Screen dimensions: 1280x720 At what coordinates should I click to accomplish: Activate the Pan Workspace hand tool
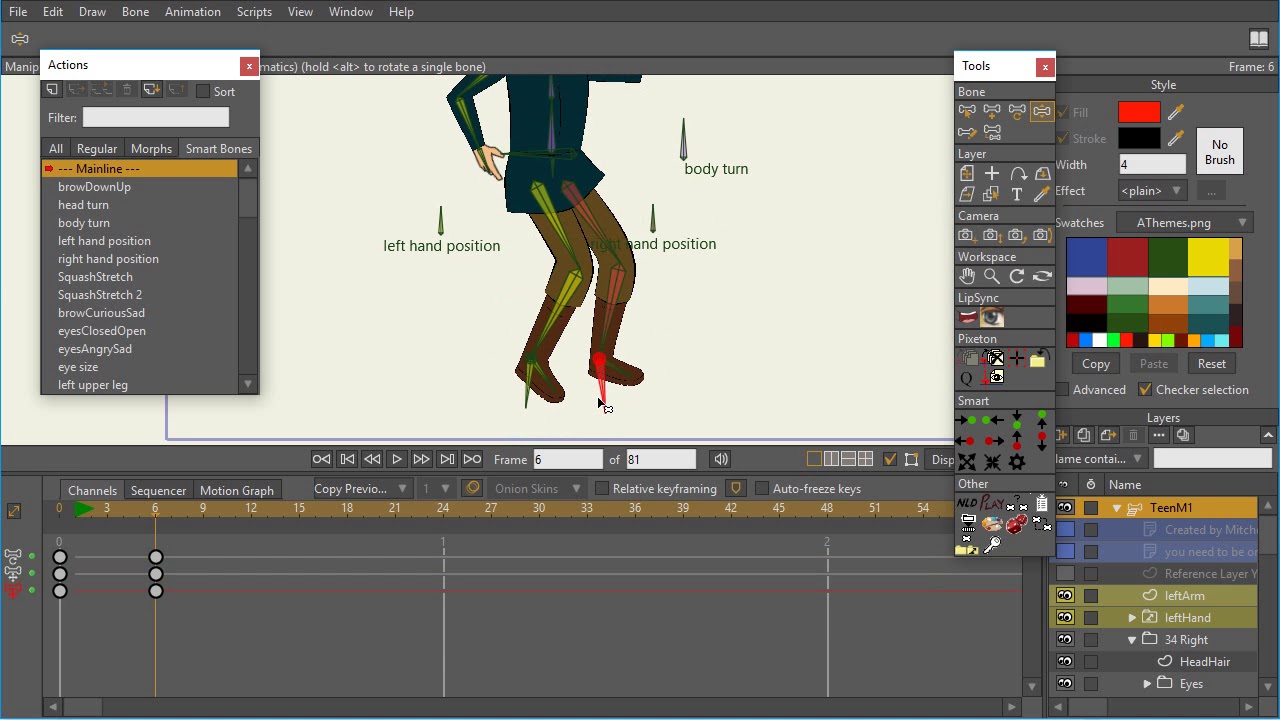967,277
